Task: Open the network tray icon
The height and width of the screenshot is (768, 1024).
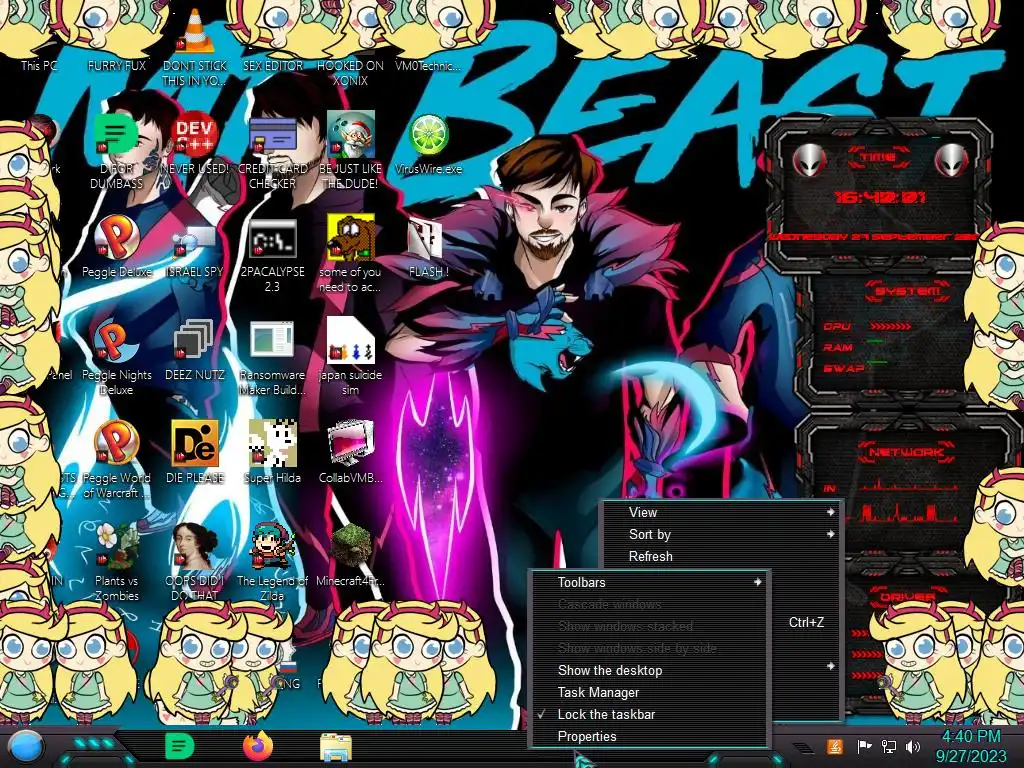Action: pos(888,746)
